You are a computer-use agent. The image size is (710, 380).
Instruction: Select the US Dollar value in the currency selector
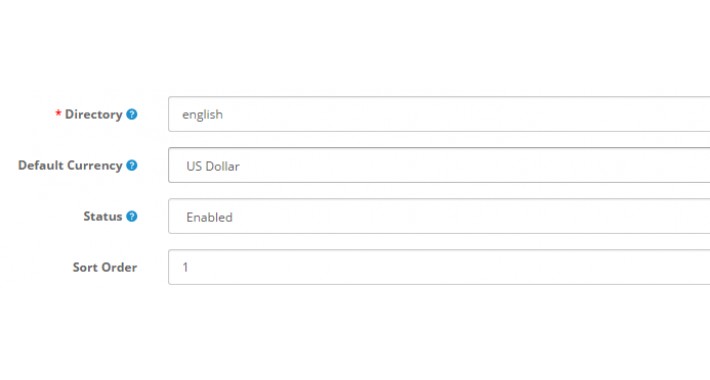click(213, 166)
